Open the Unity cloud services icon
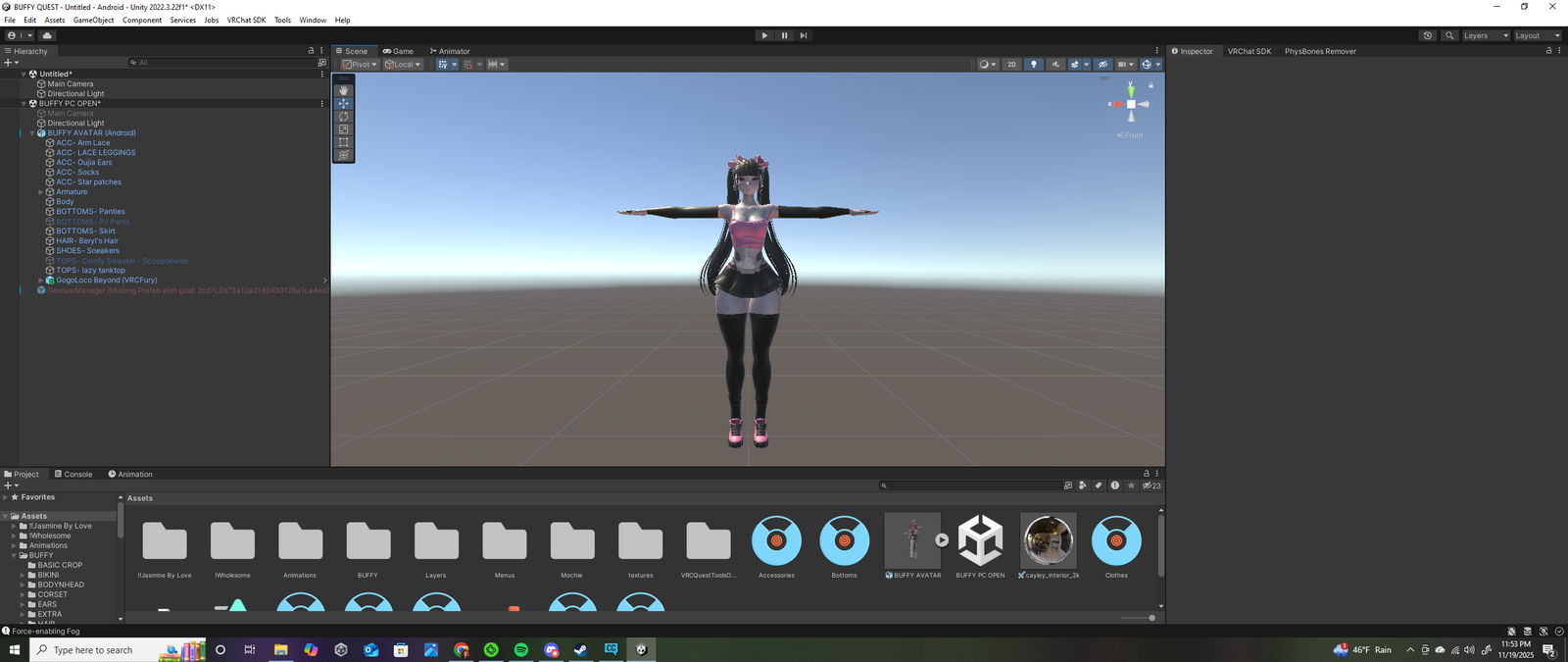 [47, 35]
